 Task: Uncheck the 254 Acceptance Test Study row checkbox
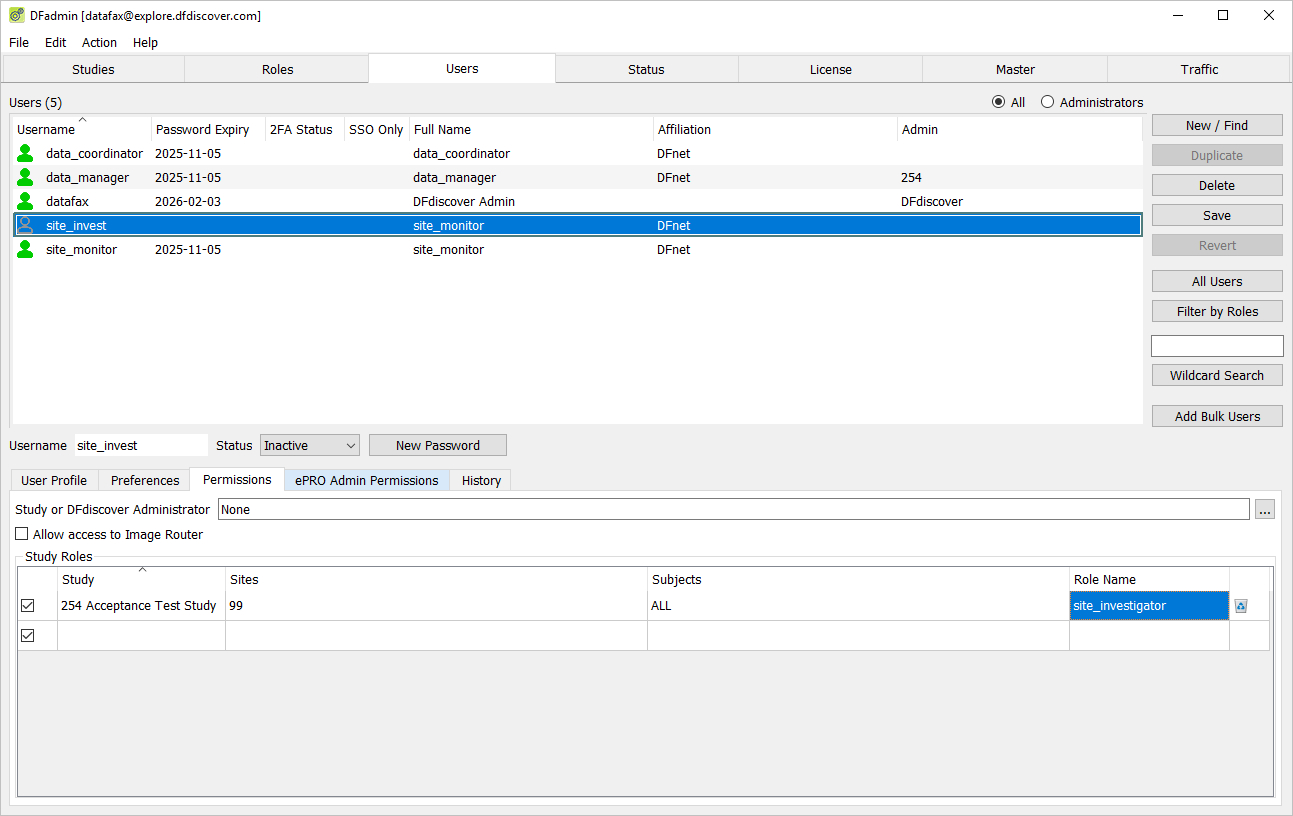[28, 606]
